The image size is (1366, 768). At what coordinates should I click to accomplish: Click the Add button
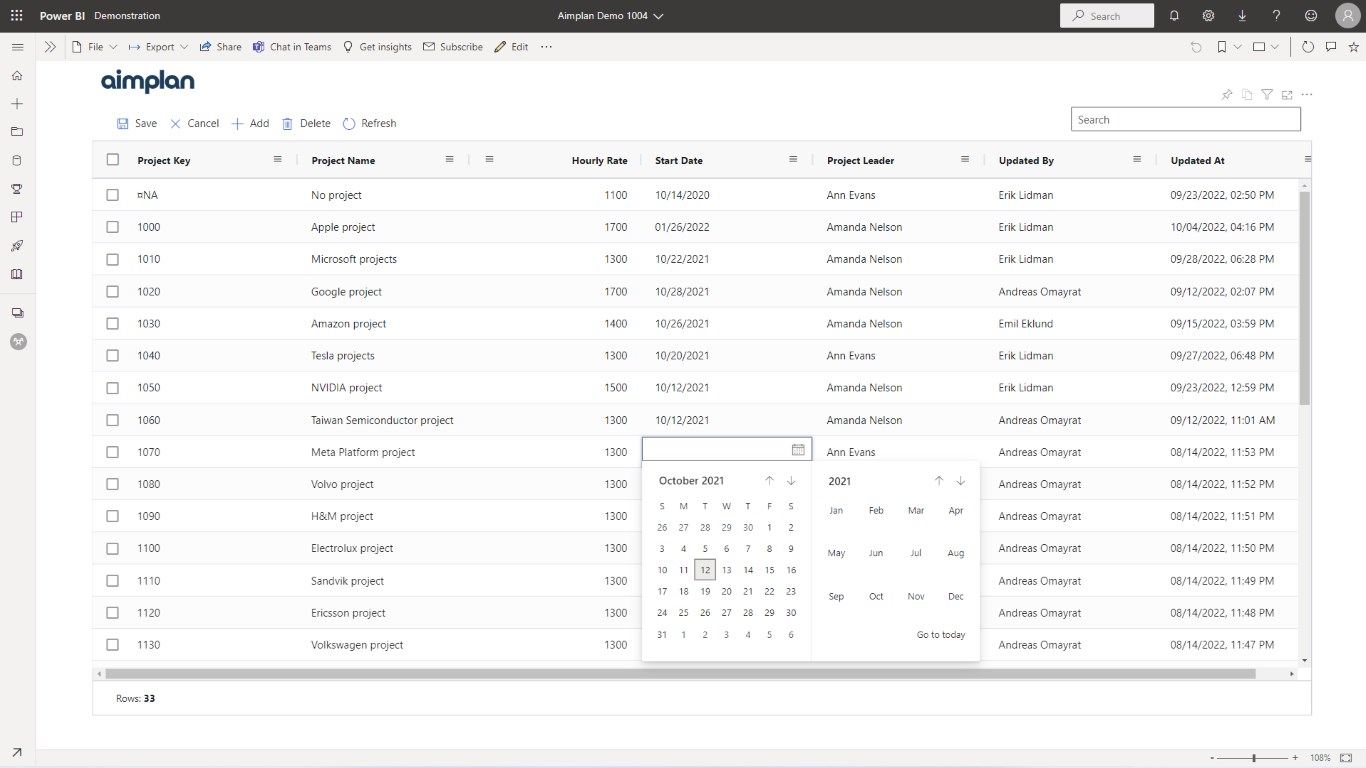250,123
